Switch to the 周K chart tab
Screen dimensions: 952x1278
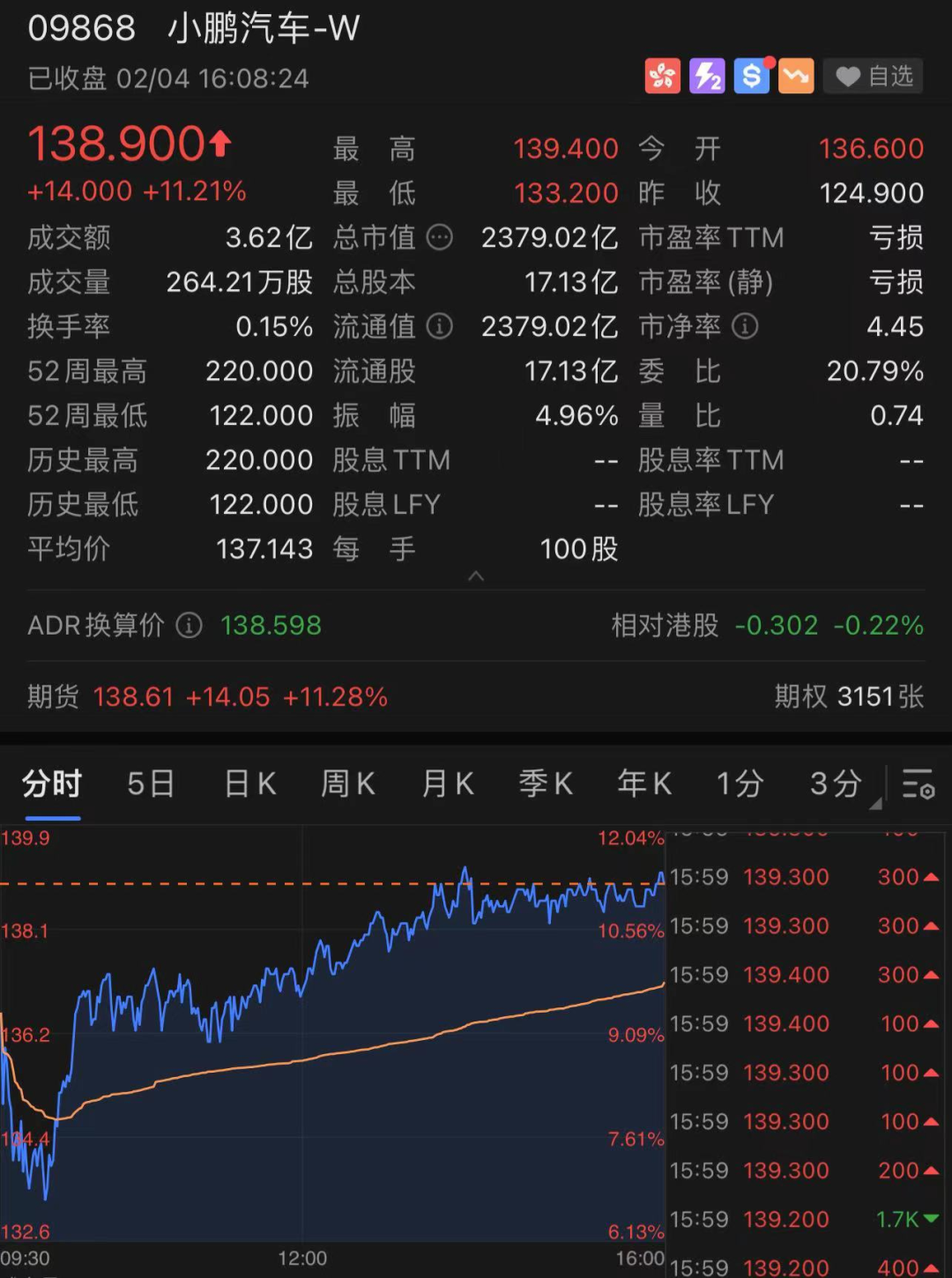click(x=348, y=784)
